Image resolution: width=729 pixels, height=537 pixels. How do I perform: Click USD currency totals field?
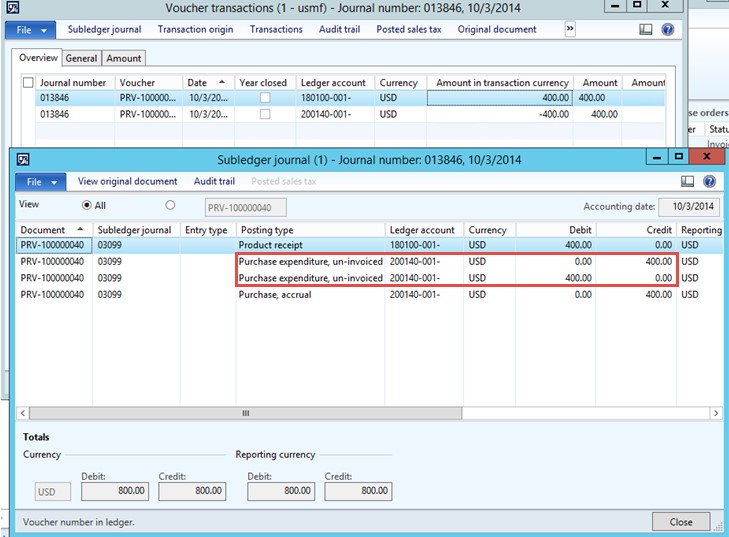click(x=53, y=492)
